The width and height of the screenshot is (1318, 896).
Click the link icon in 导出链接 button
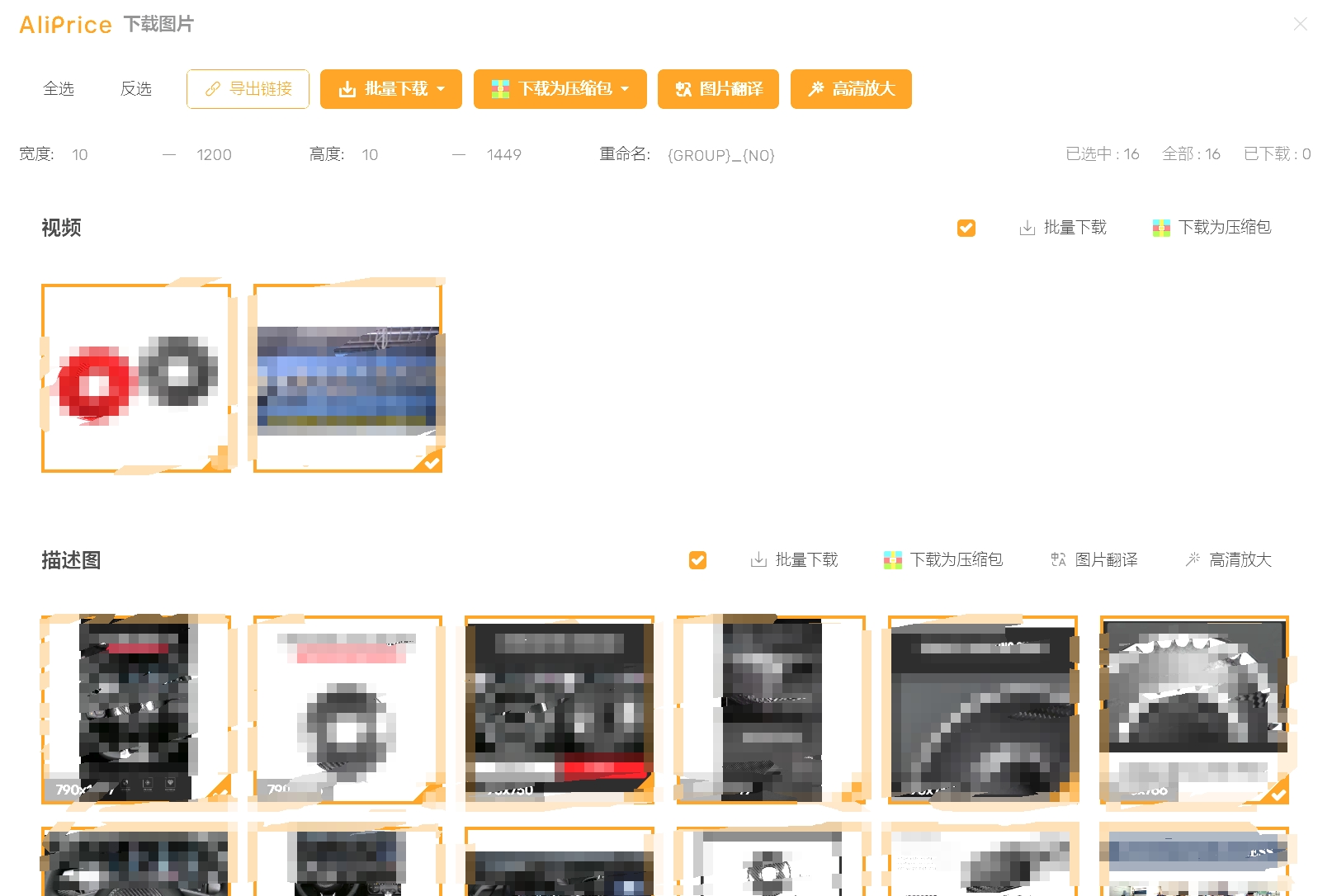click(213, 89)
